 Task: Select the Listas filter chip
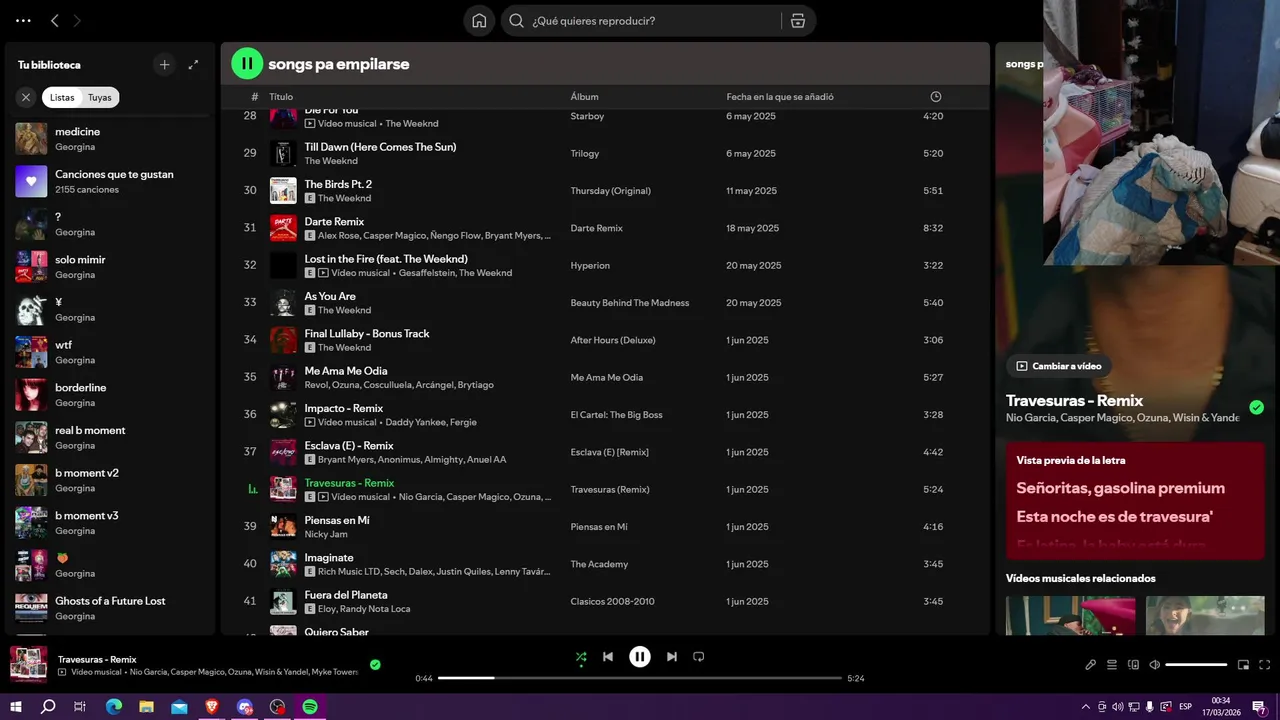click(x=62, y=97)
